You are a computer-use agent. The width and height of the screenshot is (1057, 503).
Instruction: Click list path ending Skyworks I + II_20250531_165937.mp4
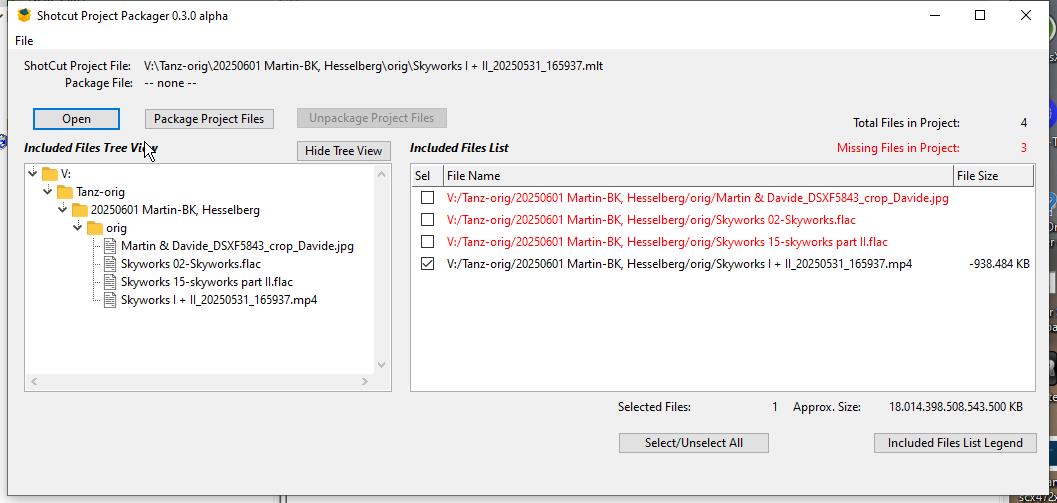tap(680, 264)
